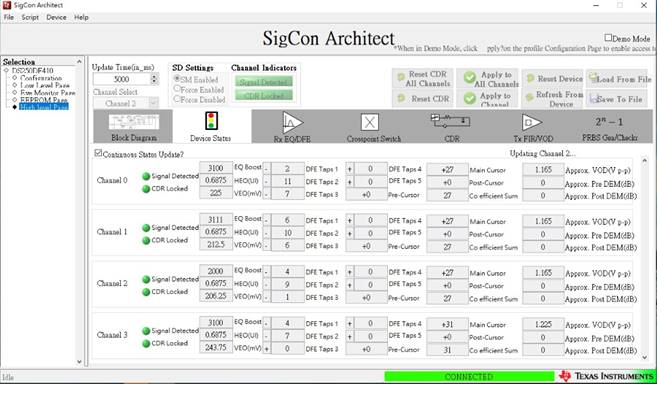Click Idle status text in status bar
Image resolution: width=668 pixels, height=394 pixels.
(x=8, y=377)
